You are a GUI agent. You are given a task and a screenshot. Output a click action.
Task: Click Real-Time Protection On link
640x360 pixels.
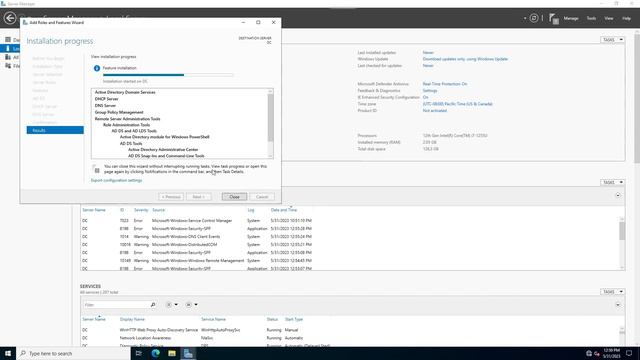pyautogui.click(x=445, y=84)
